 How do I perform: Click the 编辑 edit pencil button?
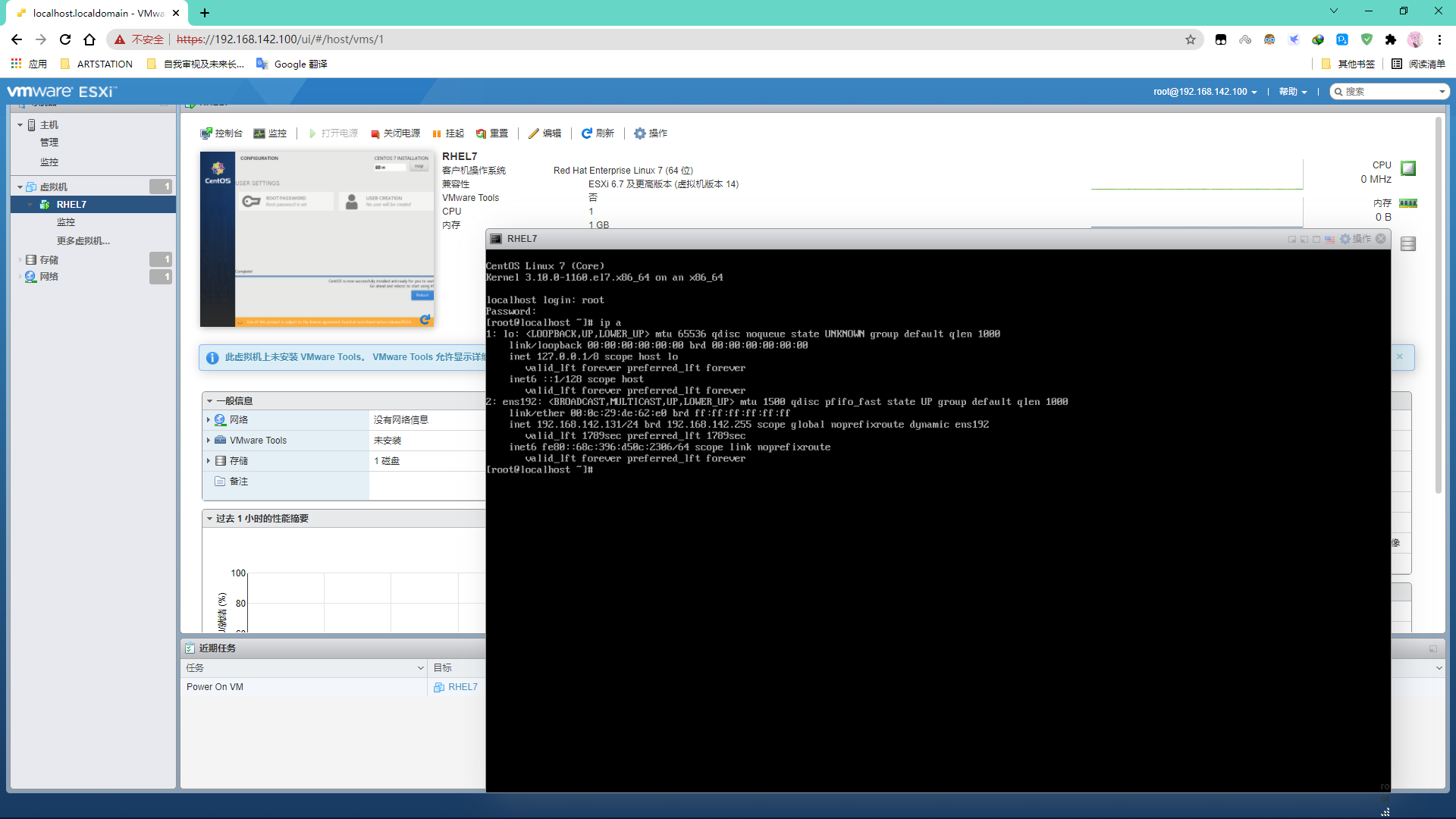point(544,133)
